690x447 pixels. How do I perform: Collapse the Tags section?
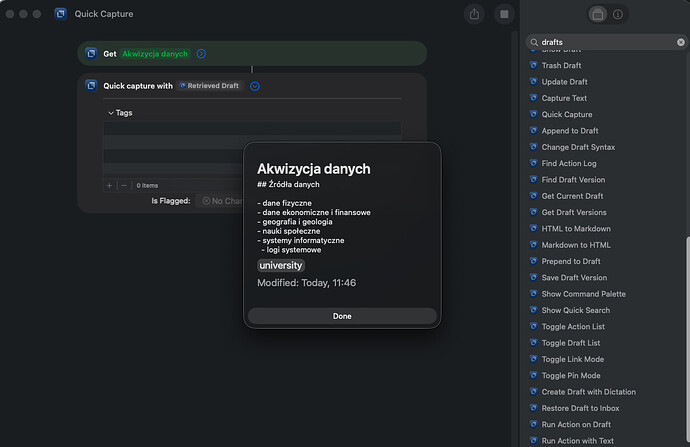click(x=111, y=113)
